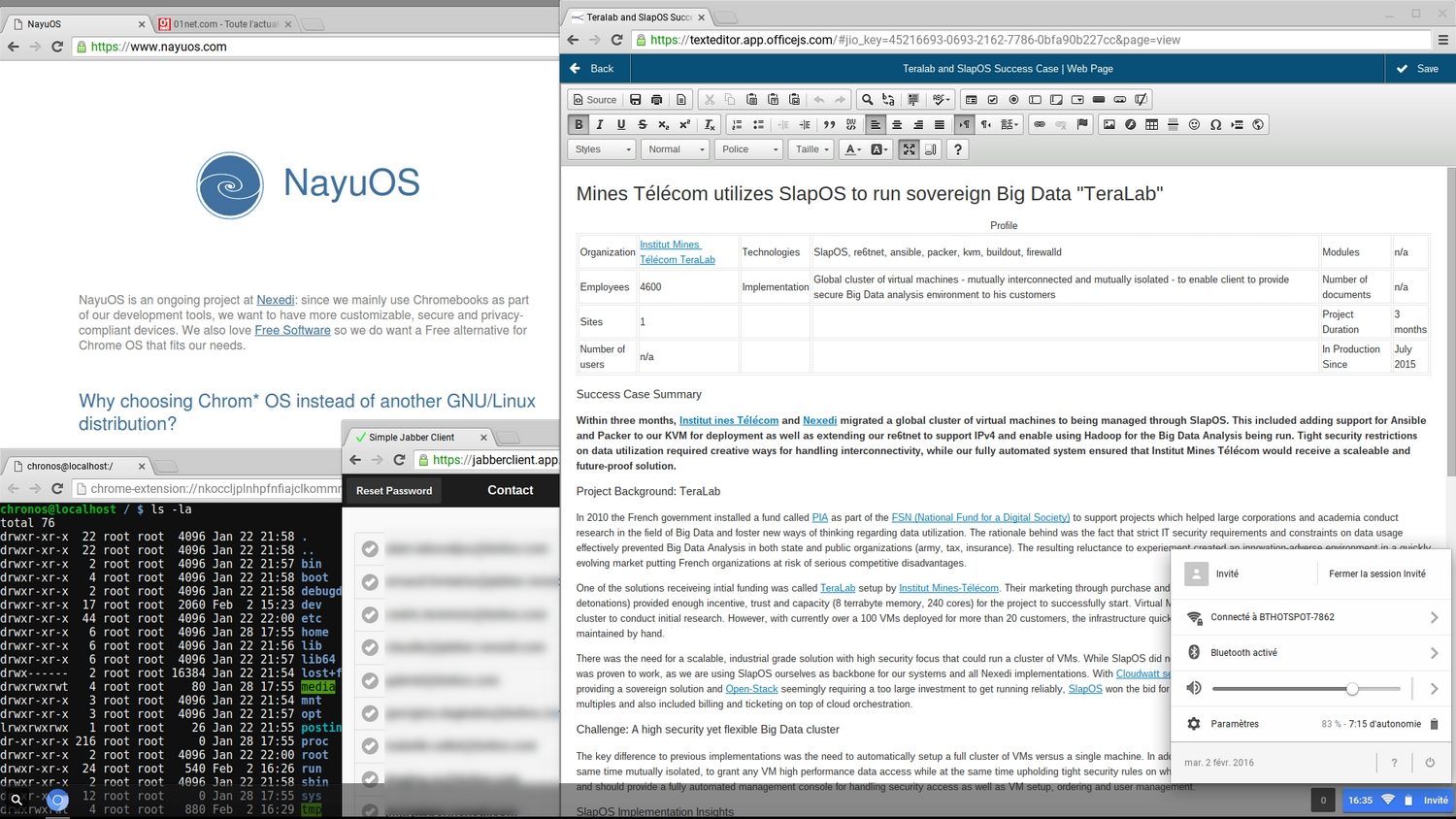Open the Replace tool icon
This screenshot has width=1456, height=819.
pos(888,100)
